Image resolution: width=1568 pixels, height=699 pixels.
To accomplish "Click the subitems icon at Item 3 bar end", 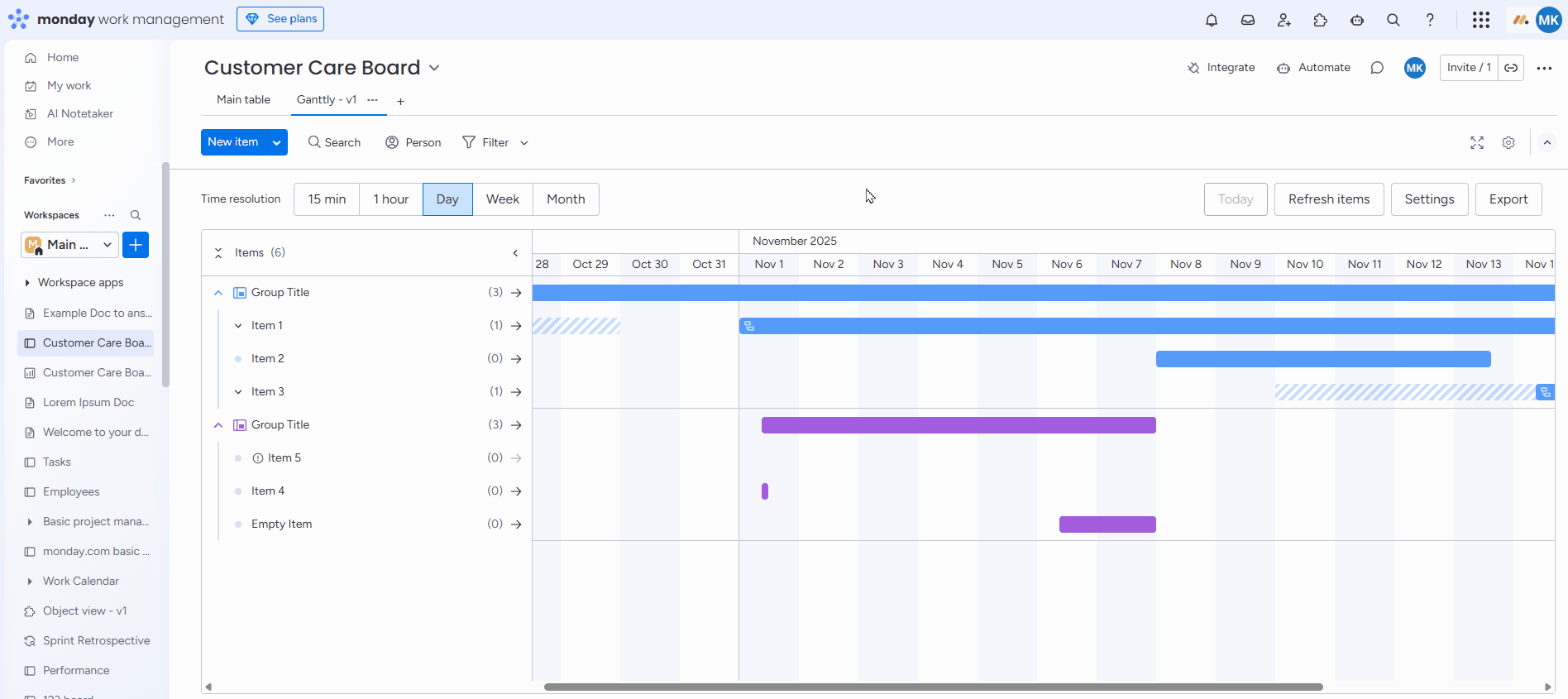I will [1545, 392].
